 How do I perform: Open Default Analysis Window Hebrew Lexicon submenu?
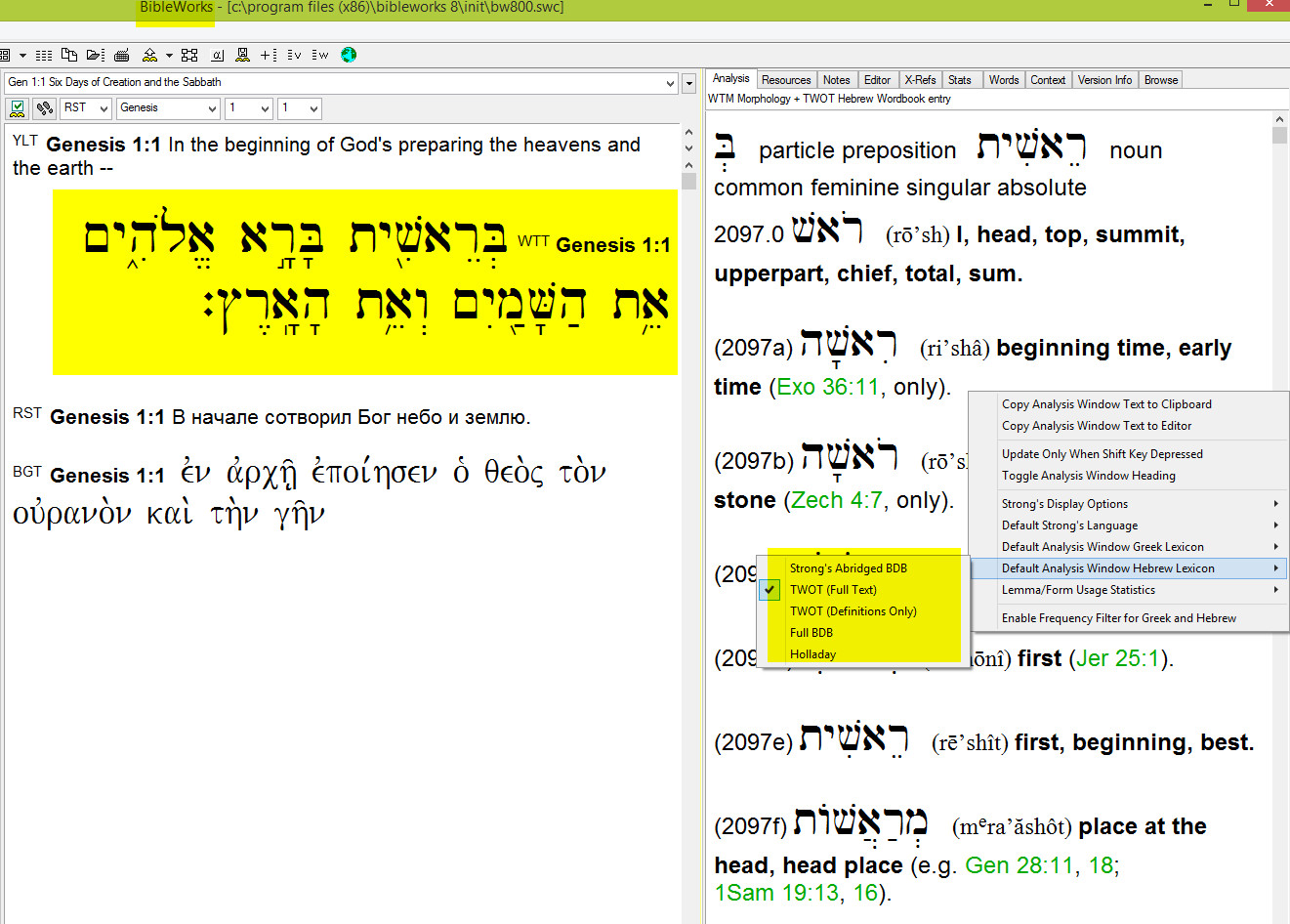pyautogui.click(x=1128, y=568)
